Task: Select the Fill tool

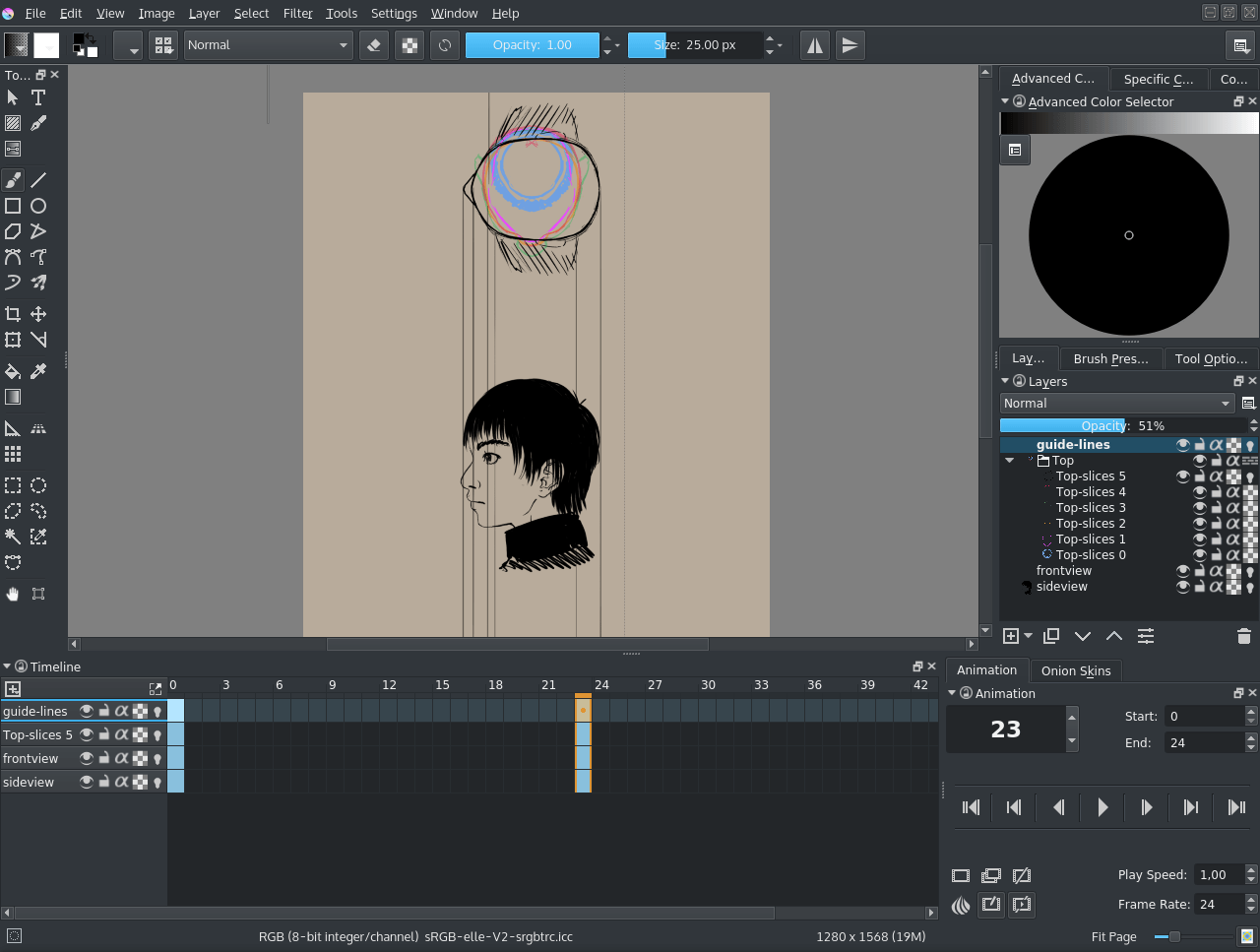Action: [x=13, y=371]
